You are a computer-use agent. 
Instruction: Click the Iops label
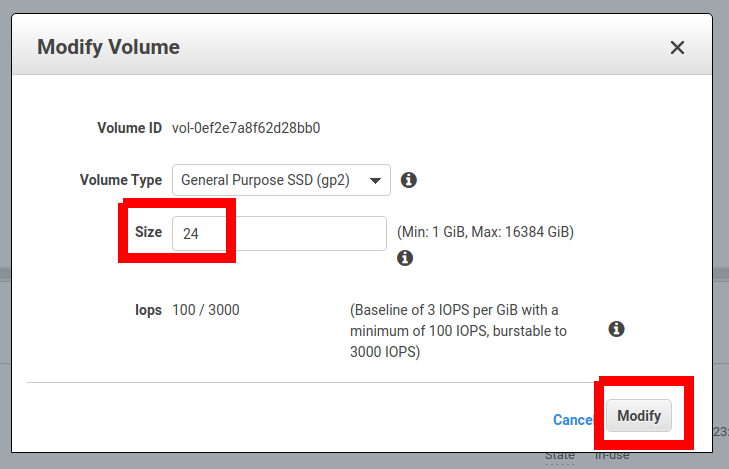pos(147,310)
